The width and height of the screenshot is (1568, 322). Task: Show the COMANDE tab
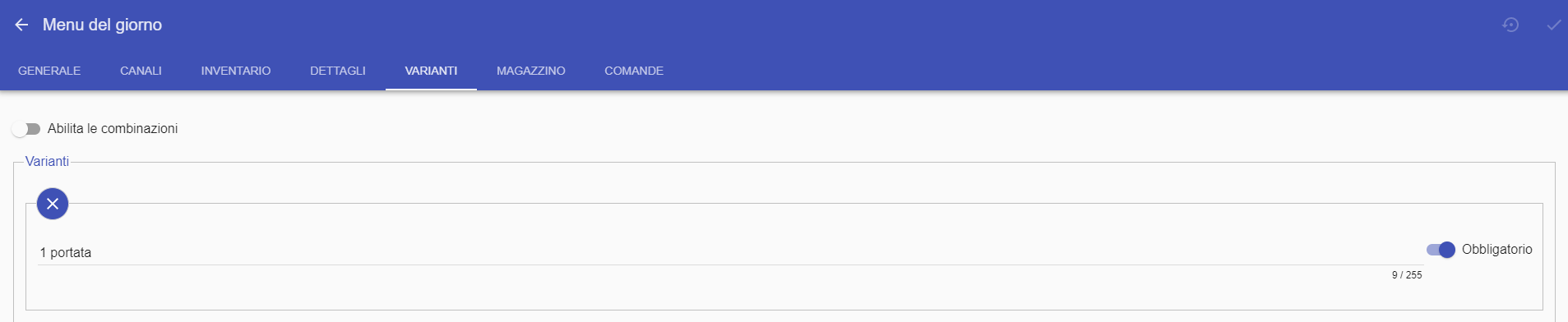point(634,71)
